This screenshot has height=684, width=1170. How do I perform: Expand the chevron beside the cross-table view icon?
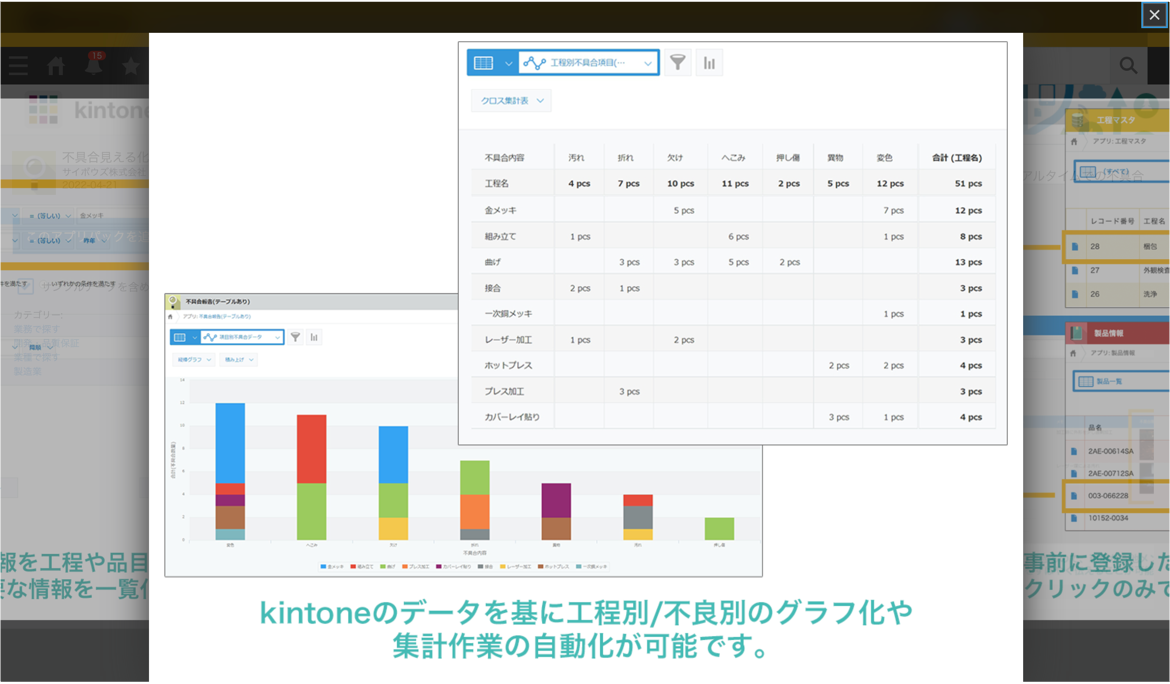[x=508, y=63]
